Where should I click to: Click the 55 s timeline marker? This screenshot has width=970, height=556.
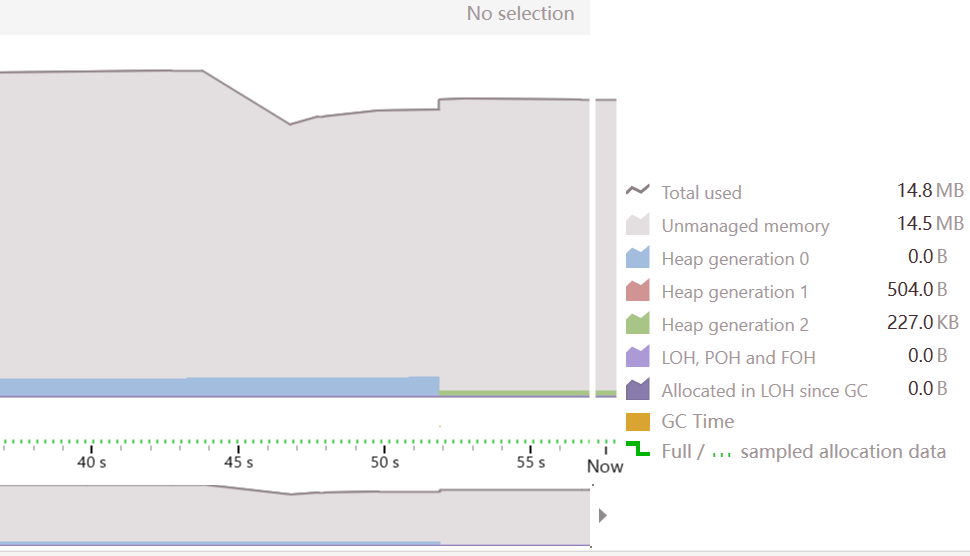(x=531, y=462)
